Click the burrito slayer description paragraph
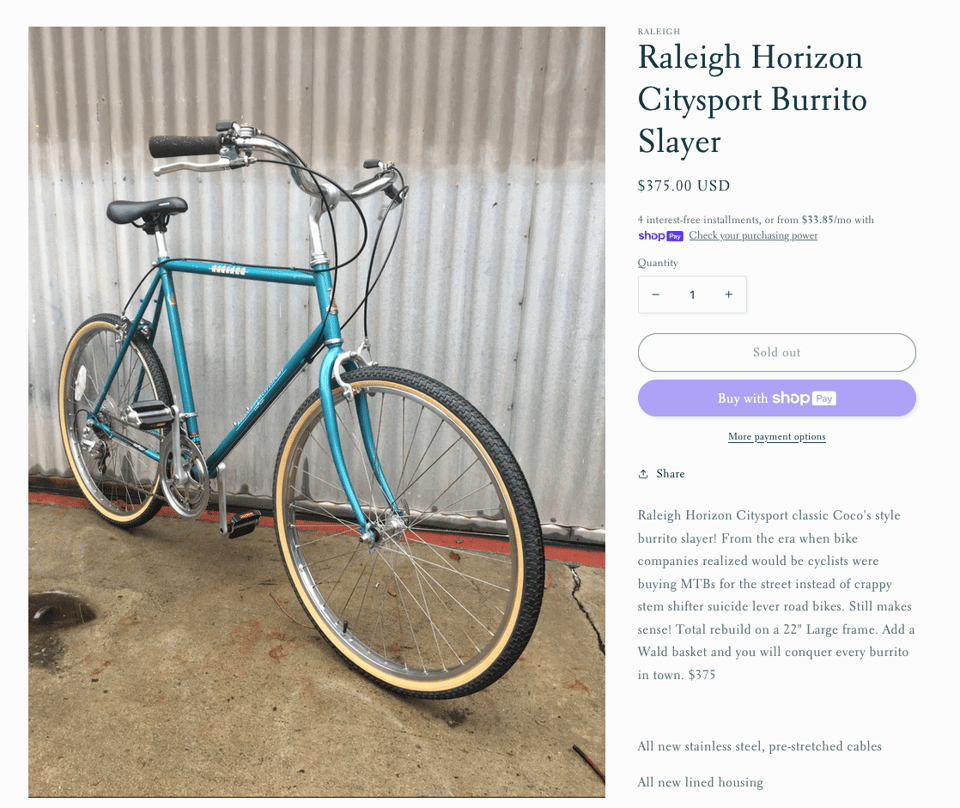The height and width of the screenshot is (808, 960). 776,595
